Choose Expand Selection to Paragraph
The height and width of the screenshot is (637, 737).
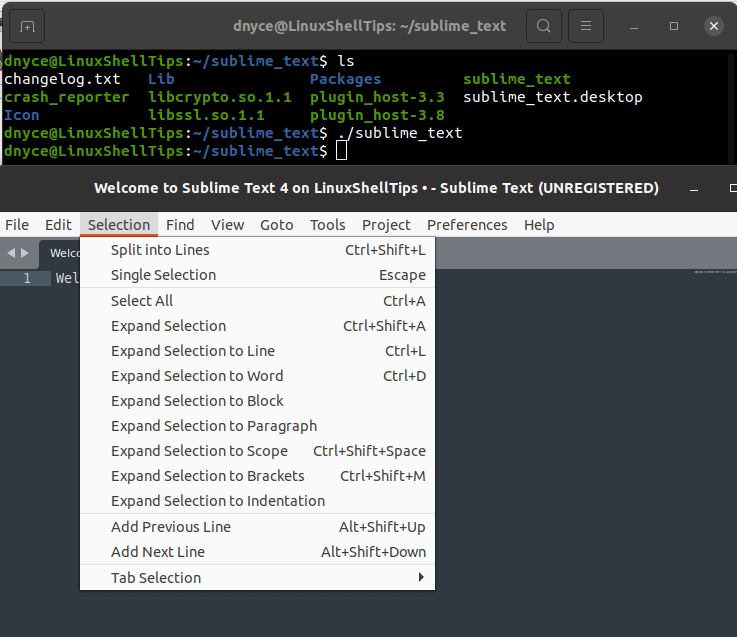pos(258,425)
